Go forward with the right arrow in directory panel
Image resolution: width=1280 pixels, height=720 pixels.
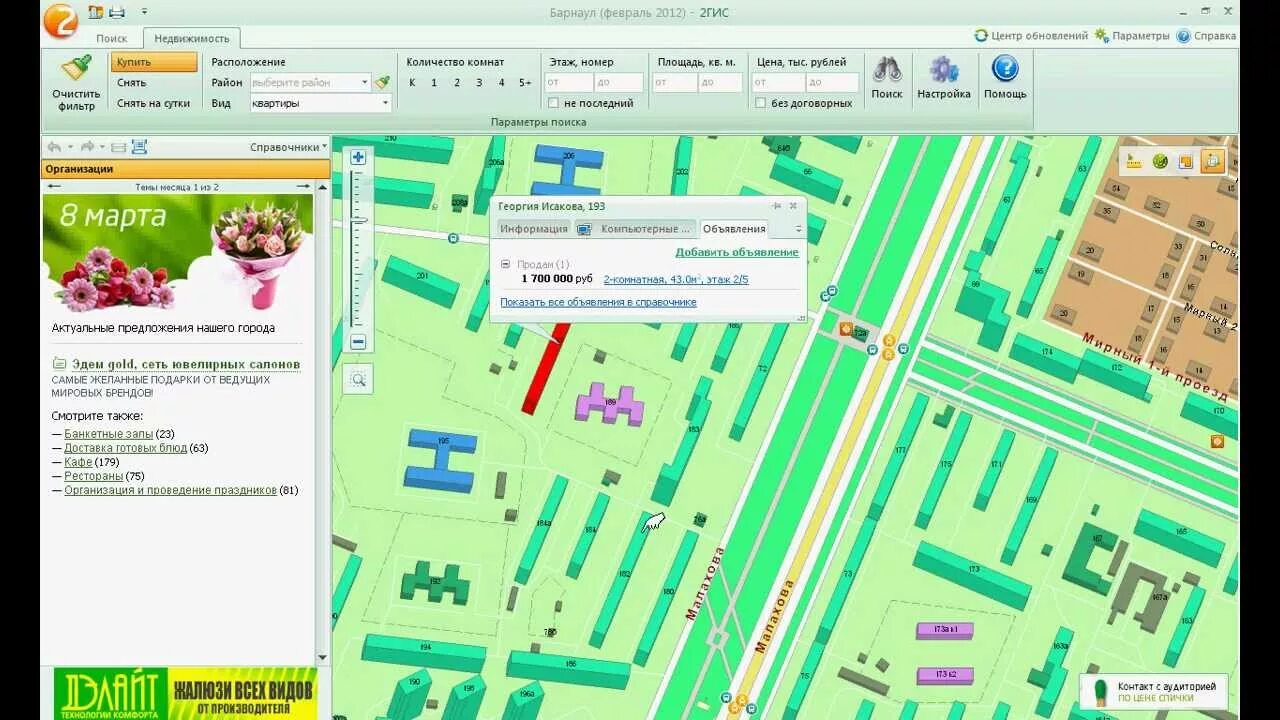87,147
